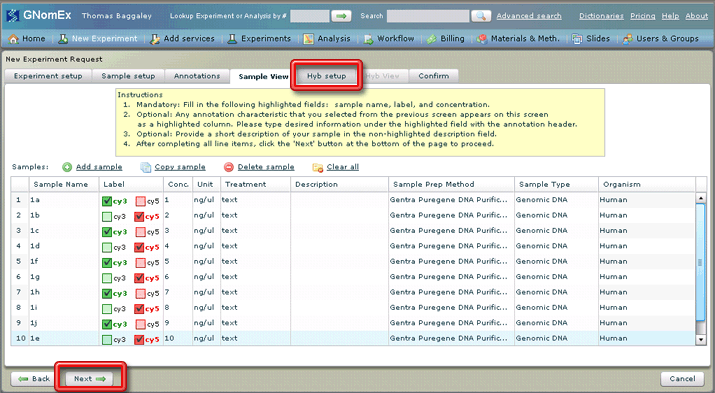
Task: Uncheck cy3 checkbox for sample 1f
Action: tap(107, 263)
